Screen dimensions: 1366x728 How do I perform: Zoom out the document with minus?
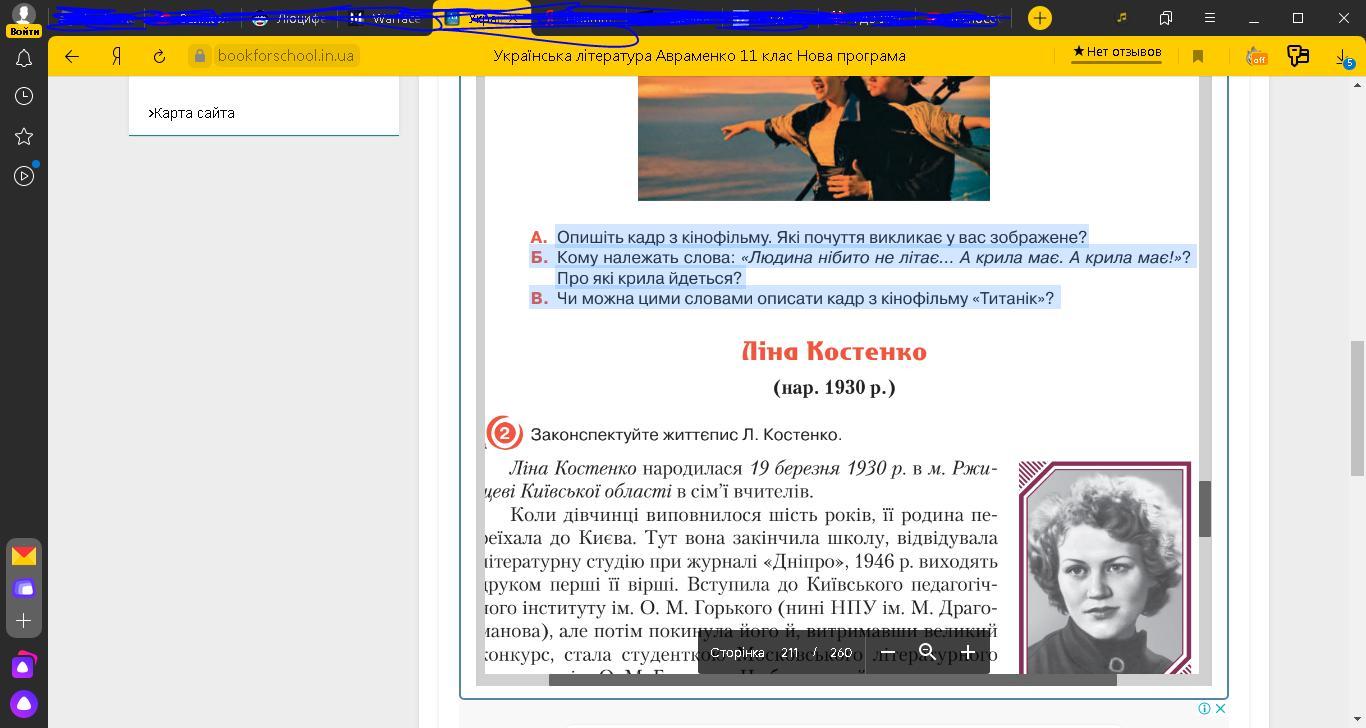887,652
